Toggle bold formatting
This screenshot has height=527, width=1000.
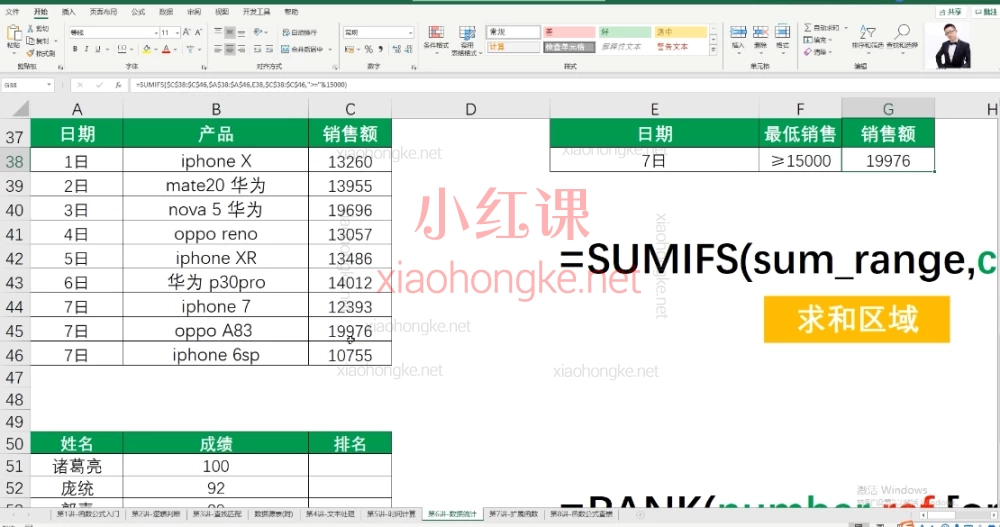(75, 49)
